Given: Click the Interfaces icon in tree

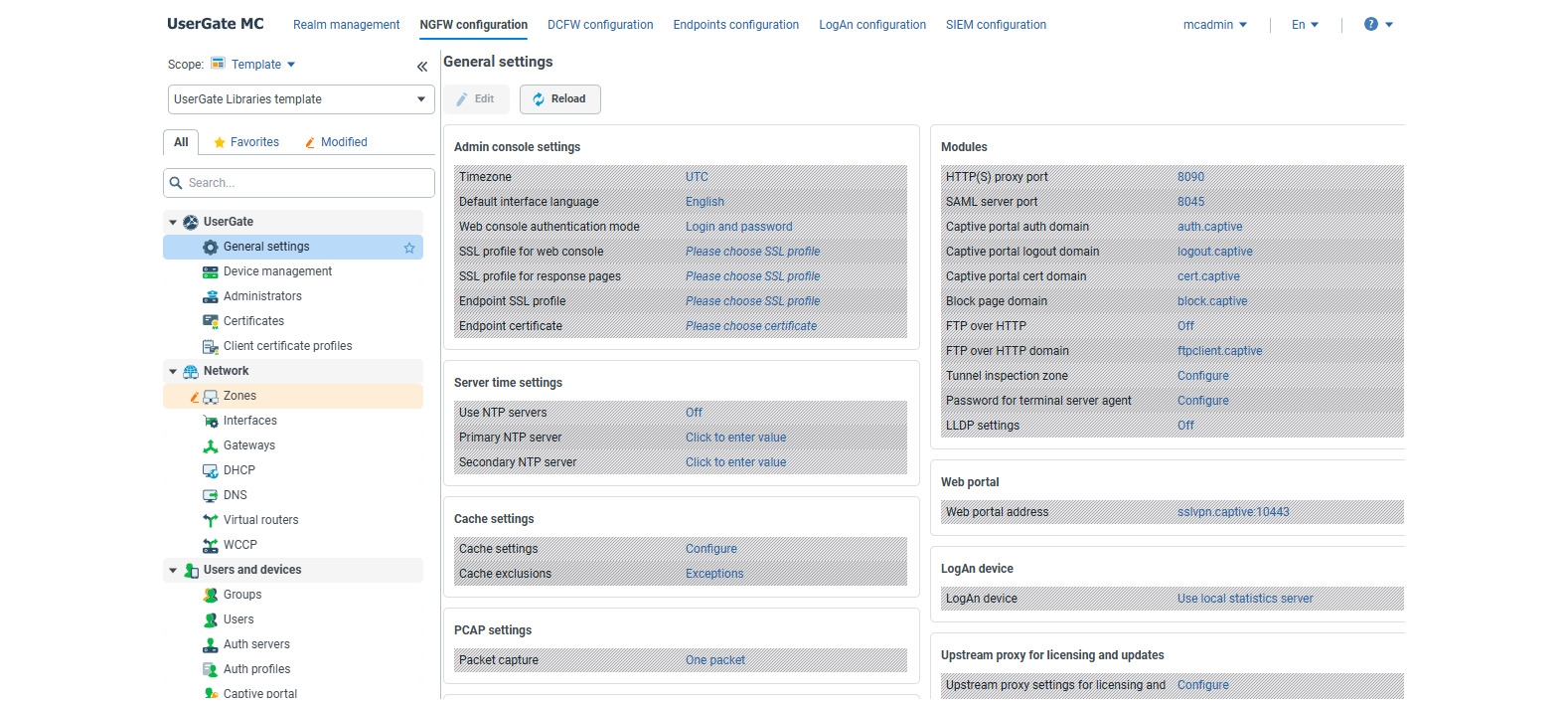Looking at the screenshot, I should click(x=211, y=421).
